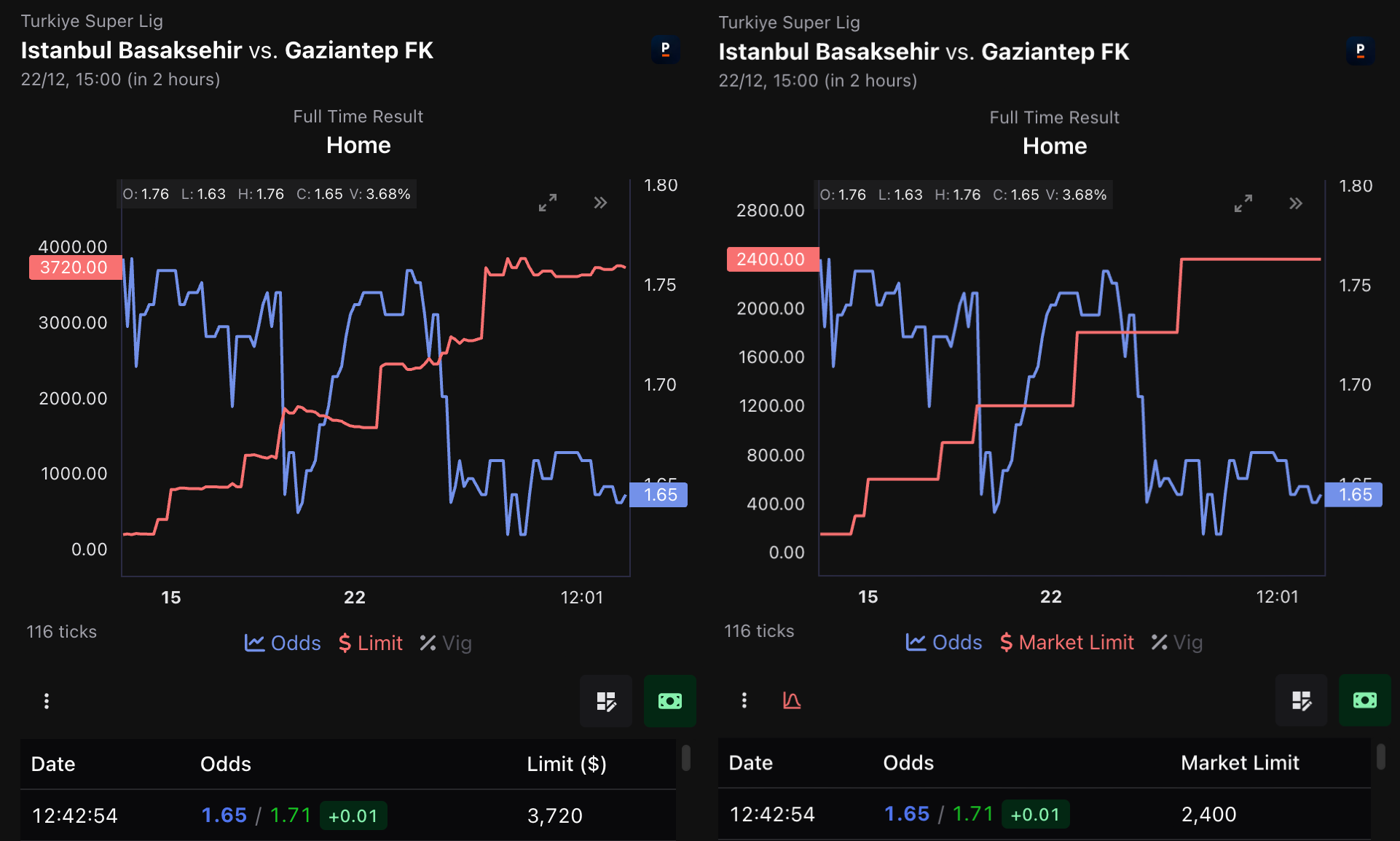Expand the left chart to fullscreen
The height and width of the screenshot is (841, 1400).
coord(548,203)
